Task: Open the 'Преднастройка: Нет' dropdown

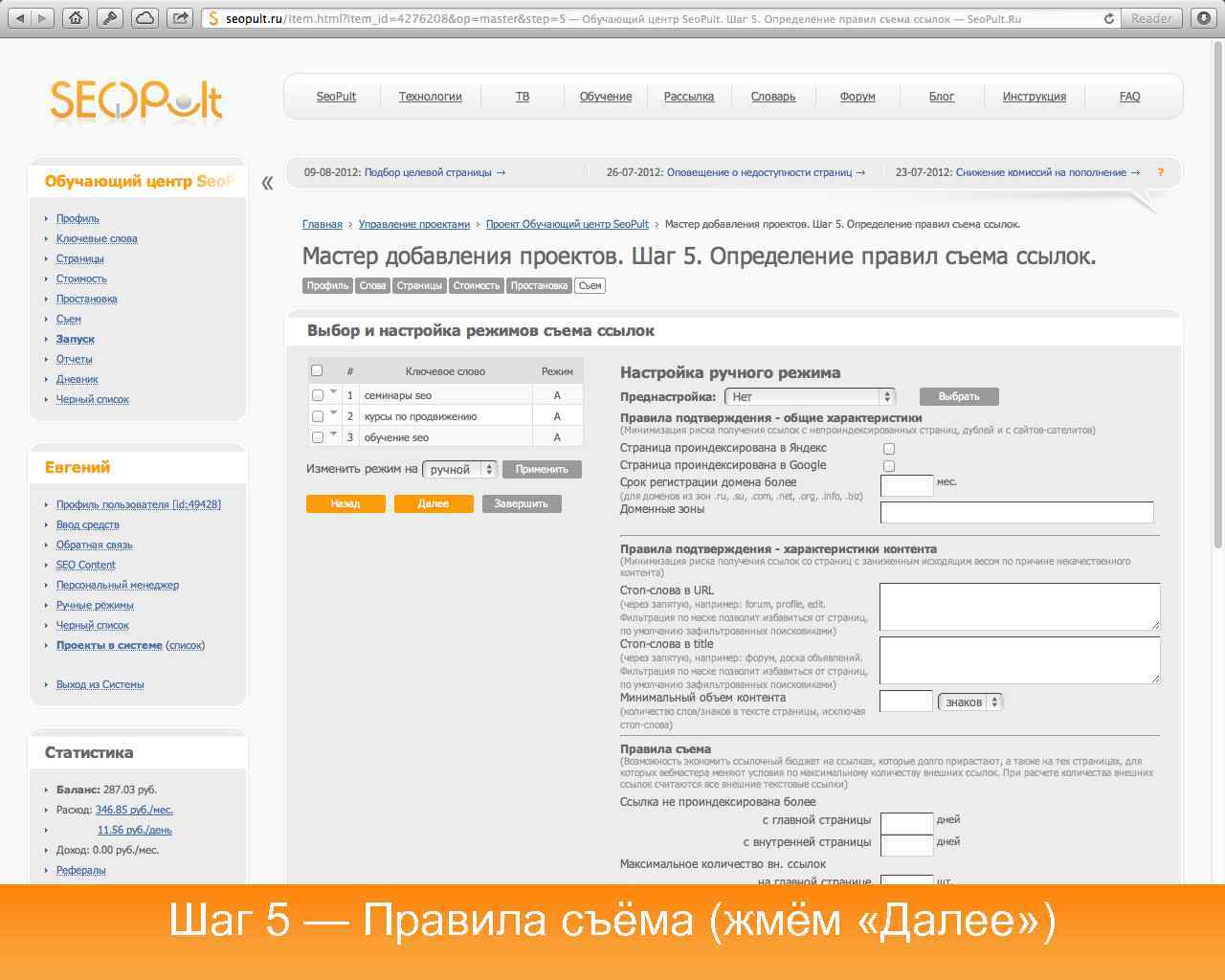Action: pyautogui.click(x=809, y=395)
